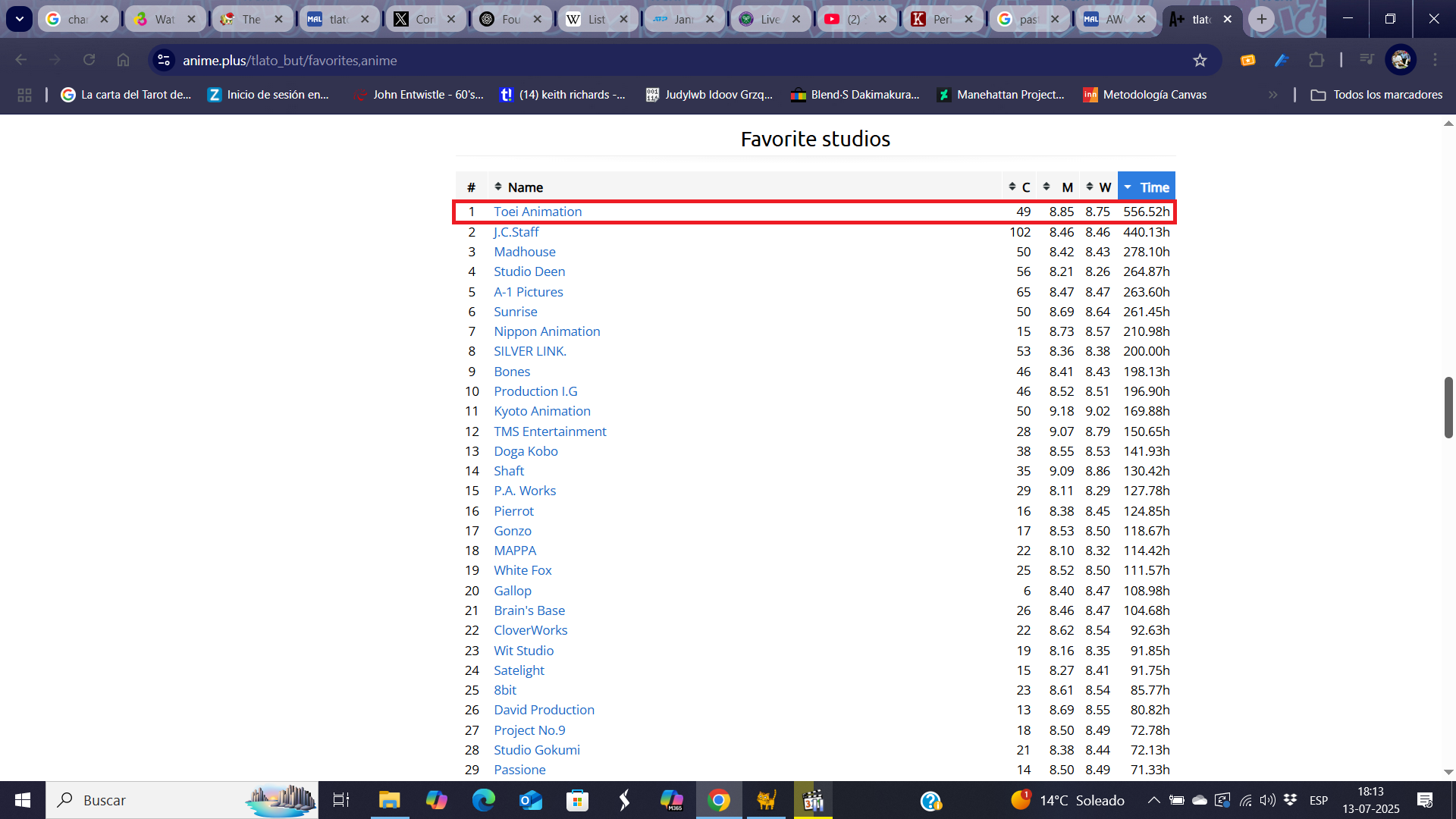Sort the table by the Time column
This screenshot has width=1456, height=819.
tap(1147, 187)
